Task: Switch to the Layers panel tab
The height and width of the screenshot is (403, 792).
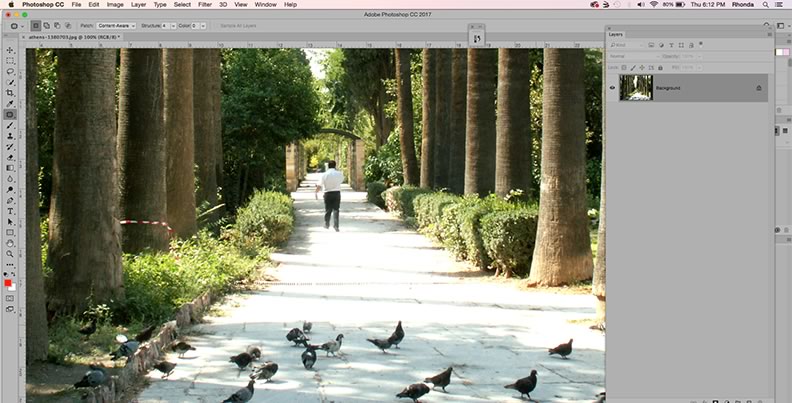Action: 617,34
